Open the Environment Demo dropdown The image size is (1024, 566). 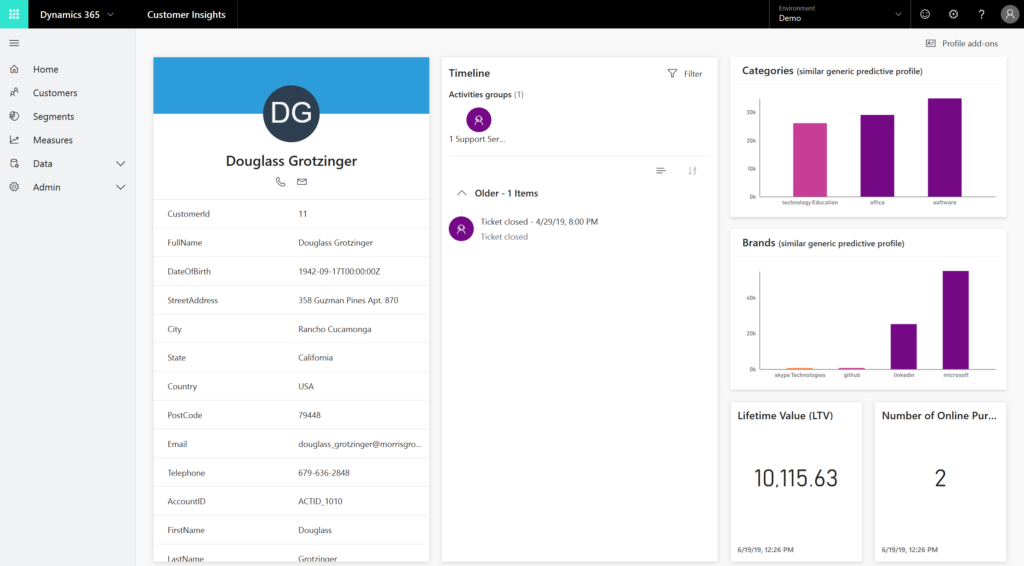tap(840, 14)
